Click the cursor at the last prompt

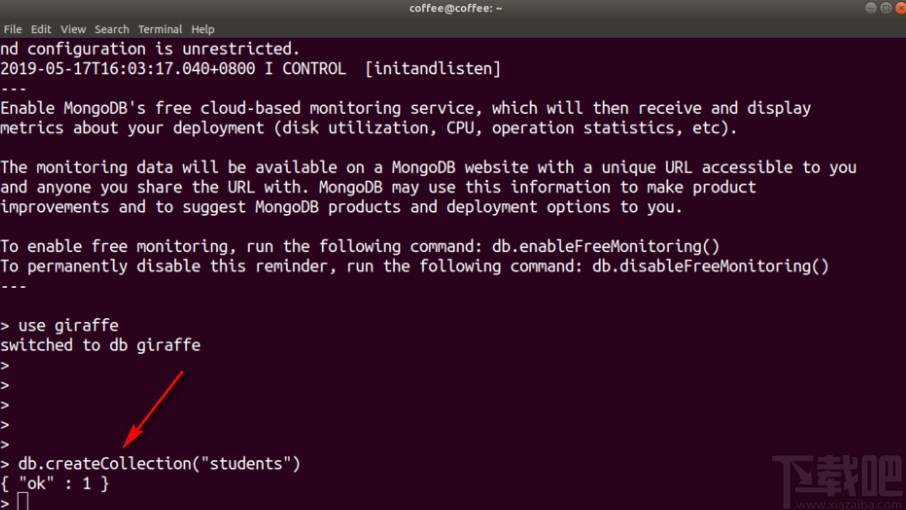23,501
